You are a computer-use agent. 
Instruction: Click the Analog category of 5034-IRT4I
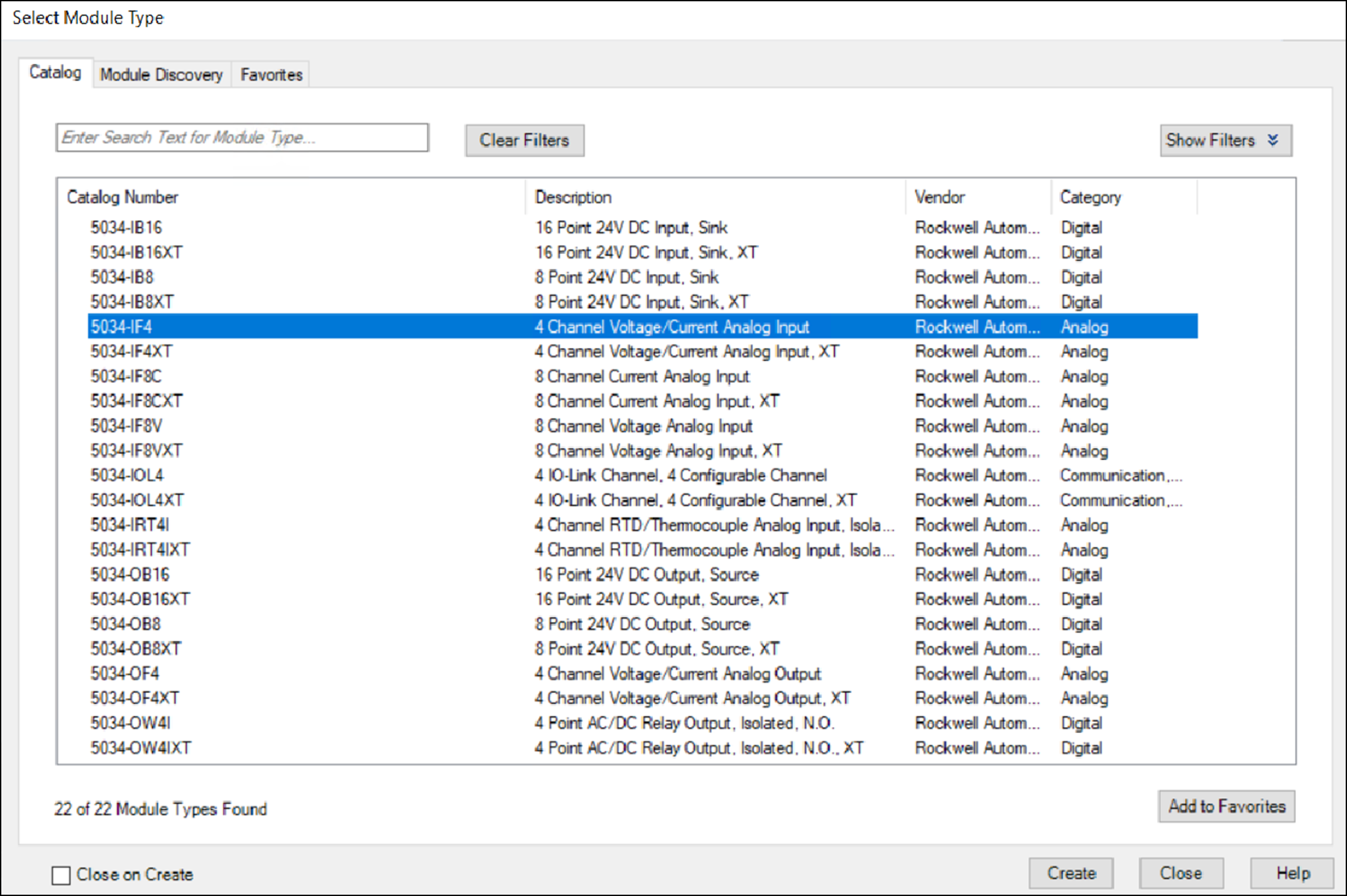point(1085,525)
